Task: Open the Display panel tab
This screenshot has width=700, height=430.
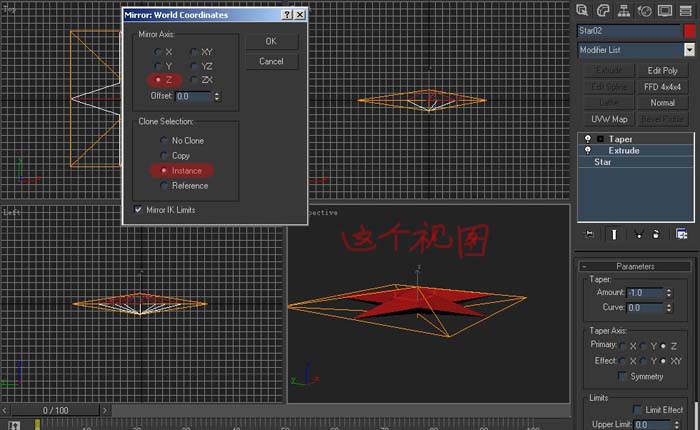Action: point(665,10)
